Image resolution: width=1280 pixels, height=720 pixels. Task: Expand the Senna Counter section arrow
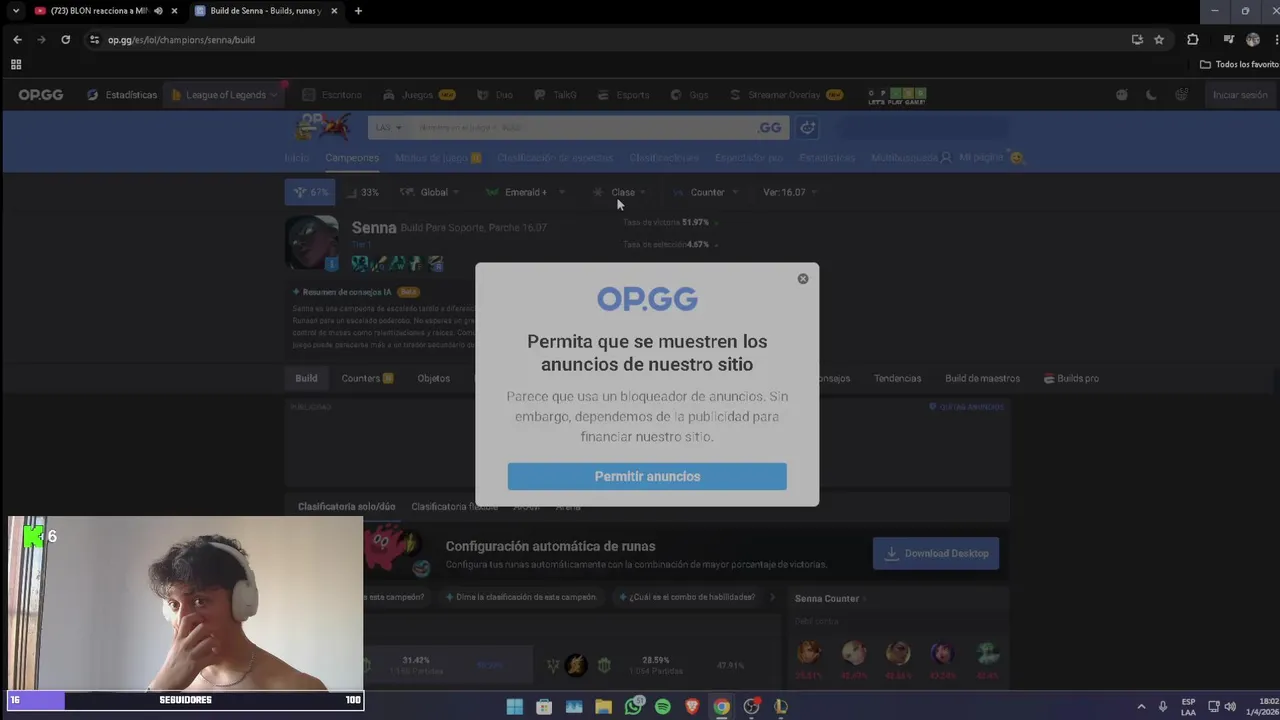pyautogui.click(x=864, y=598)
